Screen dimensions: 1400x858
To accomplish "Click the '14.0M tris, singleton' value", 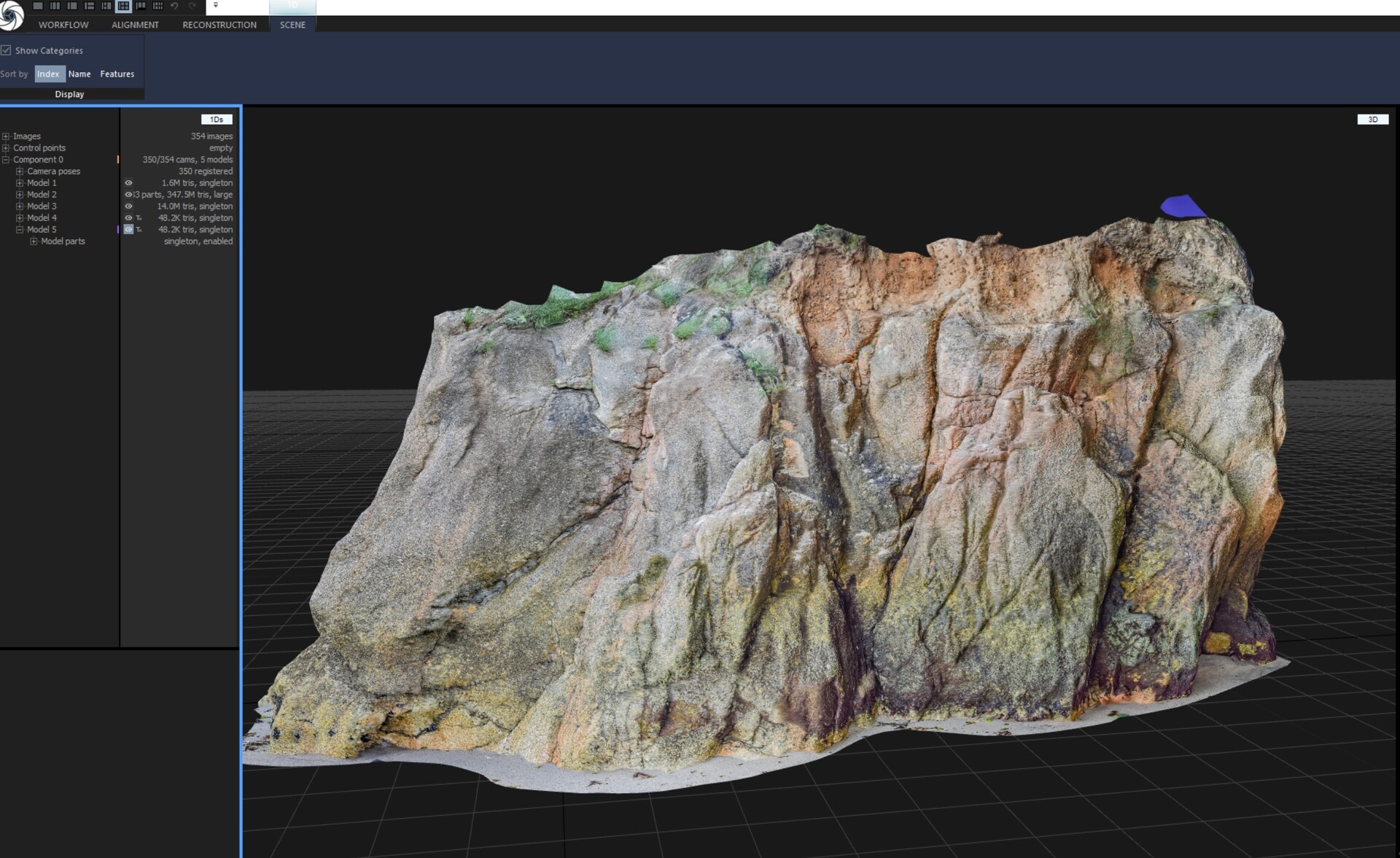I will pos(195,206).
